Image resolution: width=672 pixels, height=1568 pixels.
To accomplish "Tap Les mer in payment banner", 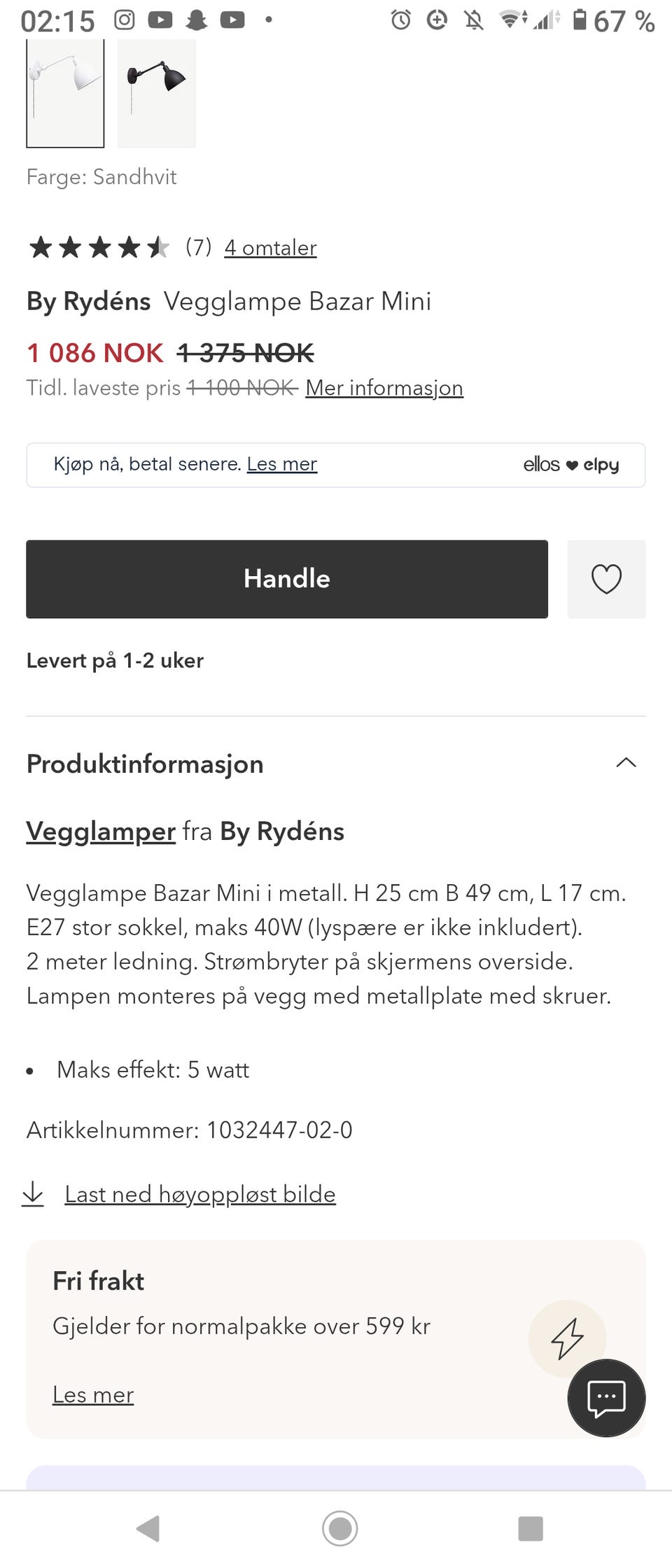I will (x=282, y=464).
